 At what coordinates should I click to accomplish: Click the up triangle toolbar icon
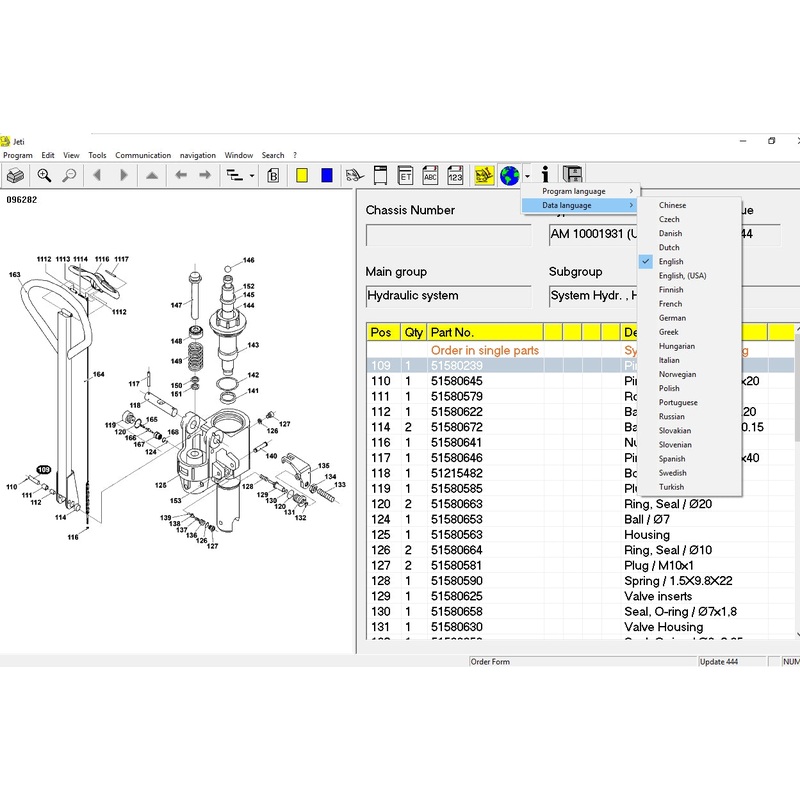click(x=152, y=176)
